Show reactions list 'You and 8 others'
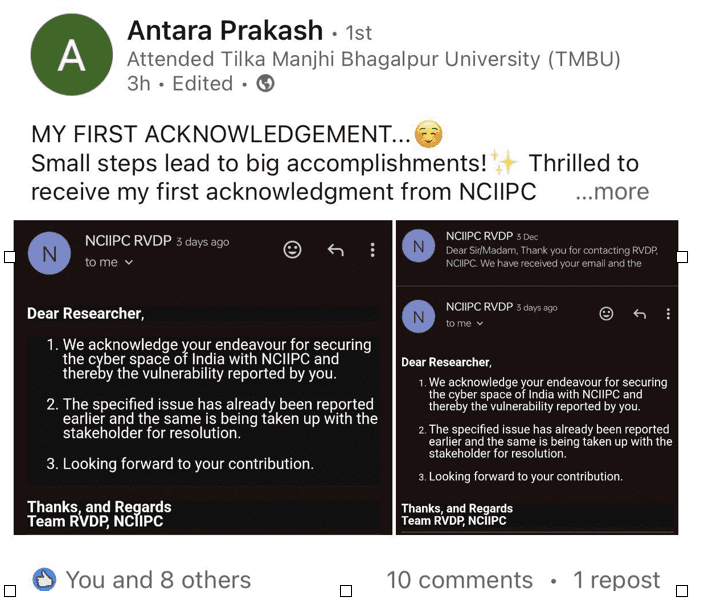Viewport: 716px width, 606px height. tap(158, 580)
